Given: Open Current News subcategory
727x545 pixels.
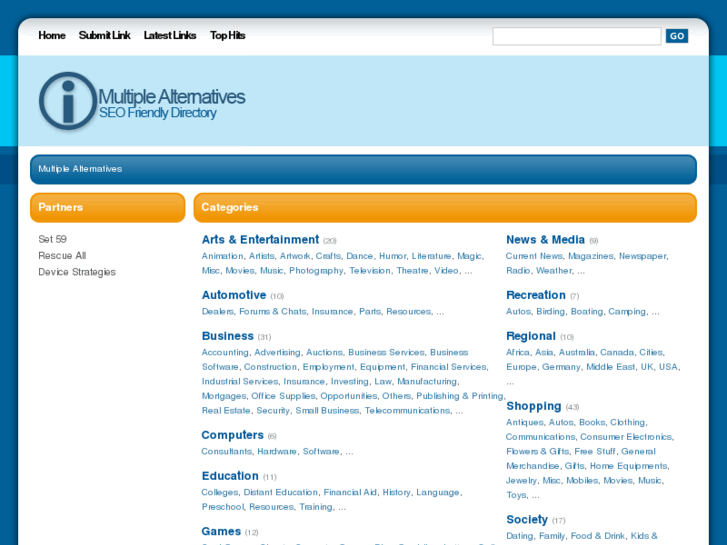Looking at the screenshot, I should click(x=534, y=256).
